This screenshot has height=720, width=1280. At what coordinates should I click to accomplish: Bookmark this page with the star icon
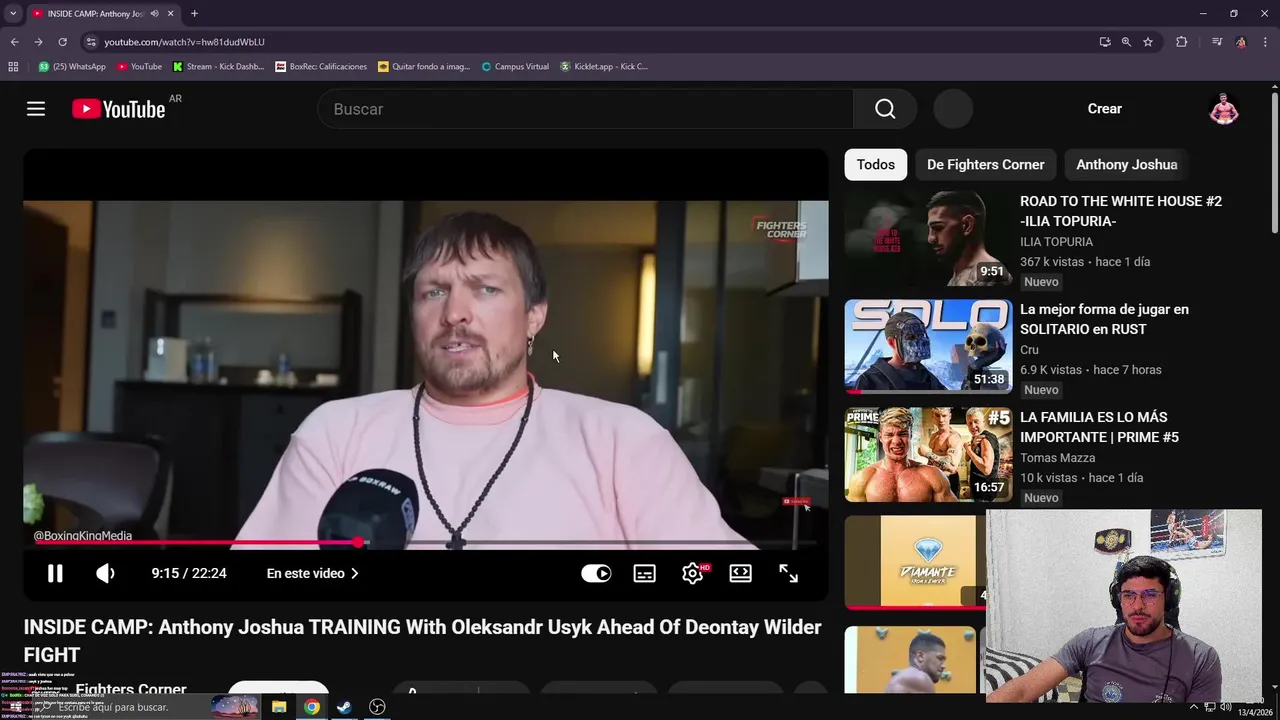[x=1148, y=42]
